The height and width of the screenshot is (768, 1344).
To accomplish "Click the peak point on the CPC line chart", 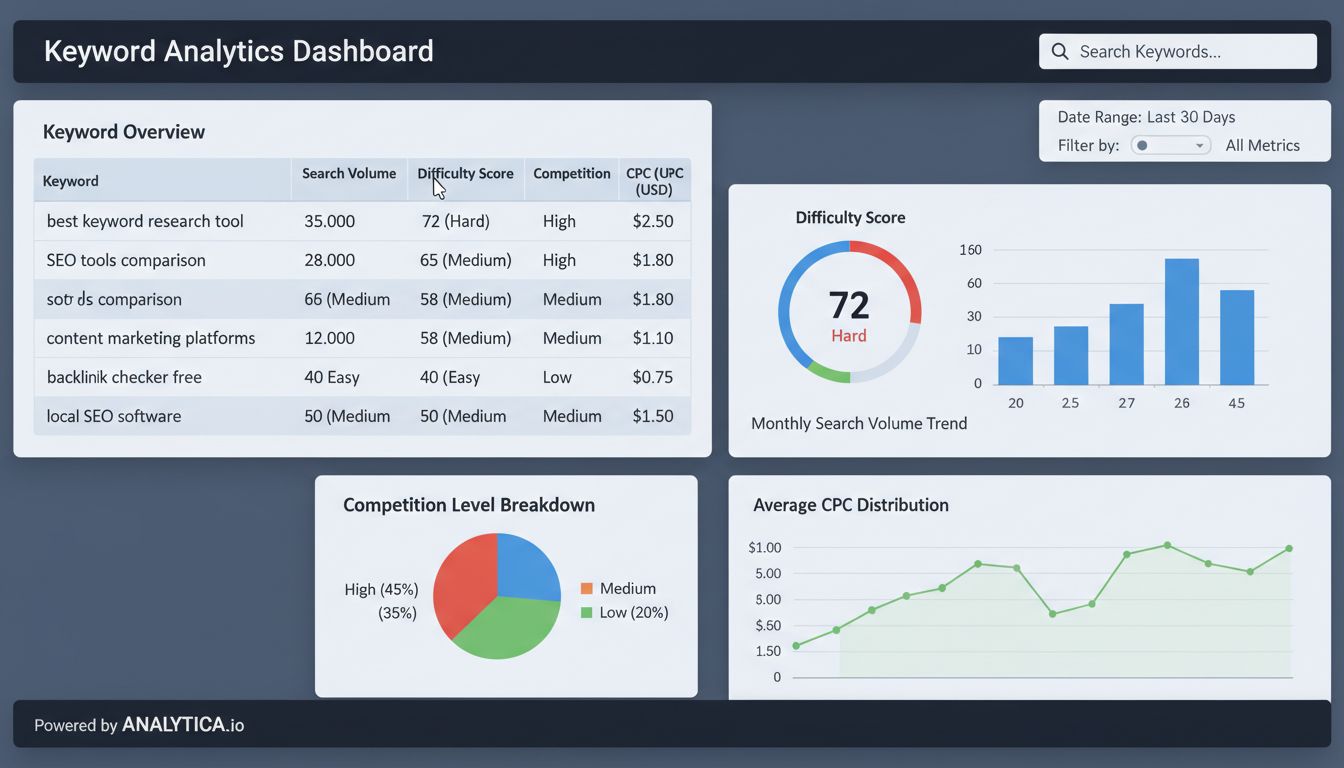I will pyautogui.click(x=1164, y=546).
